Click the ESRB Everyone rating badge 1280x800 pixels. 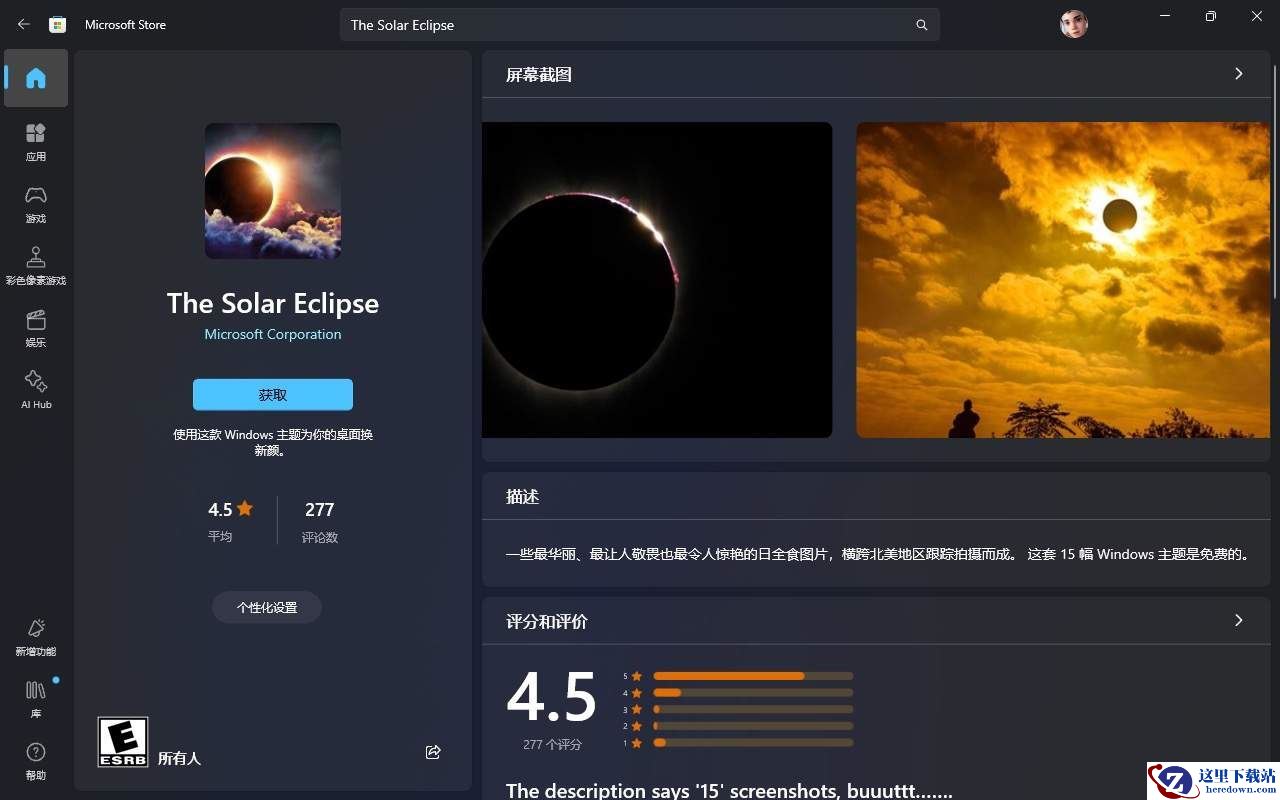coord(123,742)
